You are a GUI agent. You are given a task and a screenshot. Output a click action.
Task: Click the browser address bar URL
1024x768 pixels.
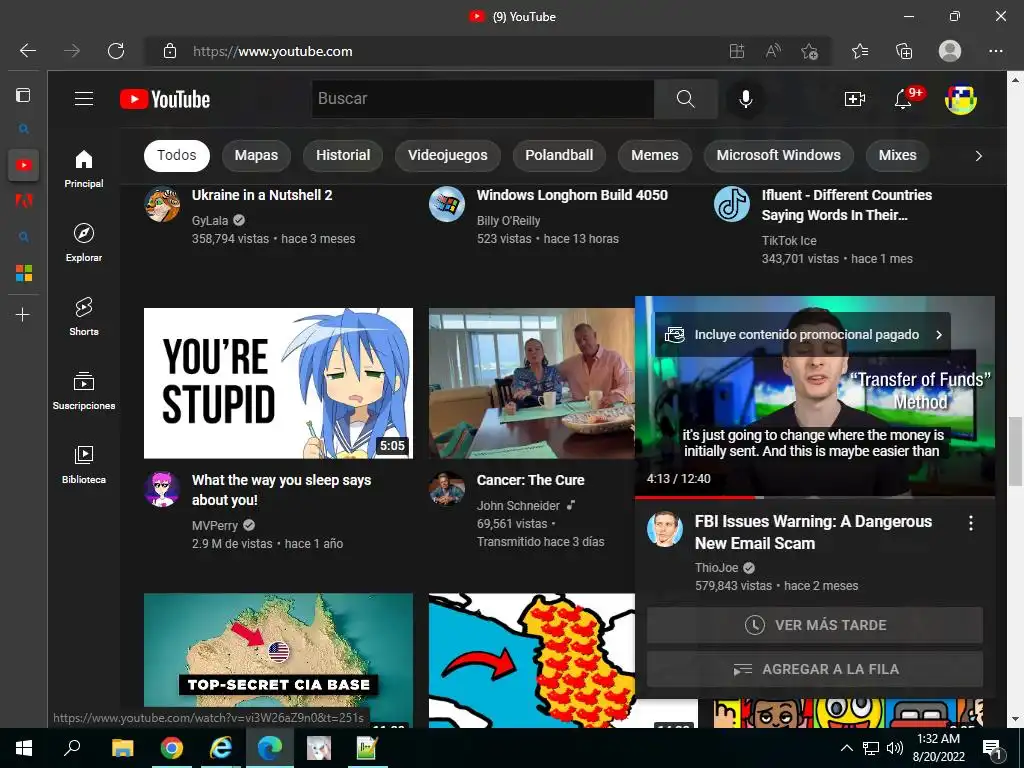tap(272, 51)
